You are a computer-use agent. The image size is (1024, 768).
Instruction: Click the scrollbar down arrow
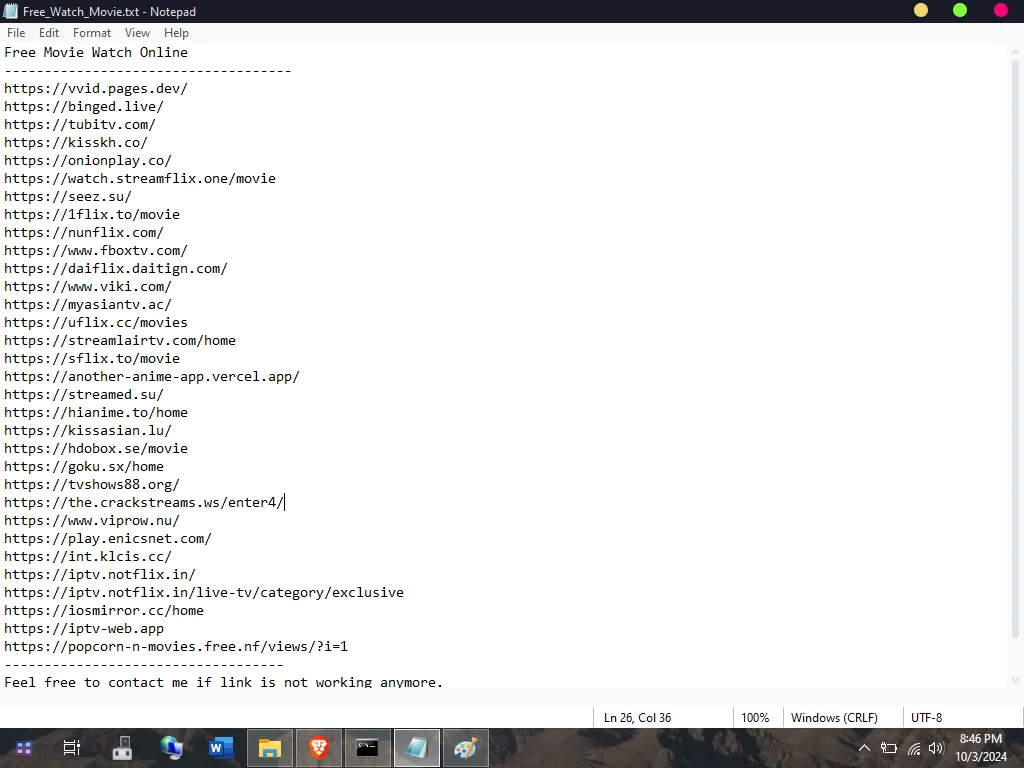click(1016, 680)
